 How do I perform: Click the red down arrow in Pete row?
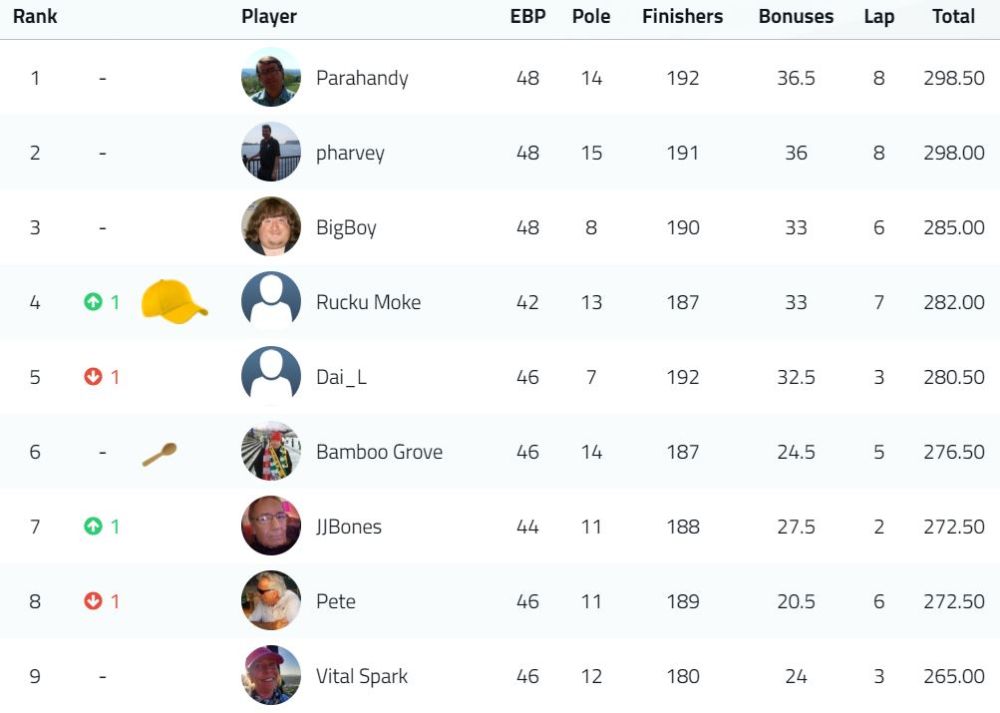tap(93, 601)
